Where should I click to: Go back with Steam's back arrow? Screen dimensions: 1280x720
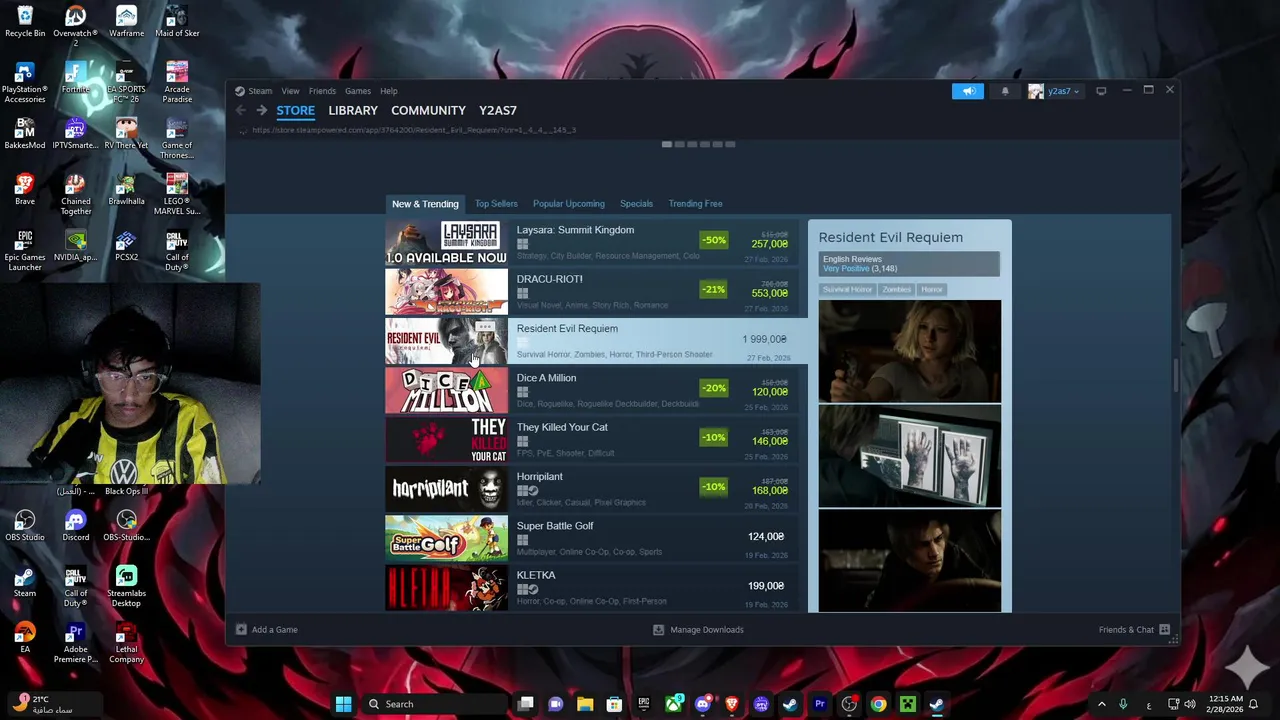click(x=241, y=110)
